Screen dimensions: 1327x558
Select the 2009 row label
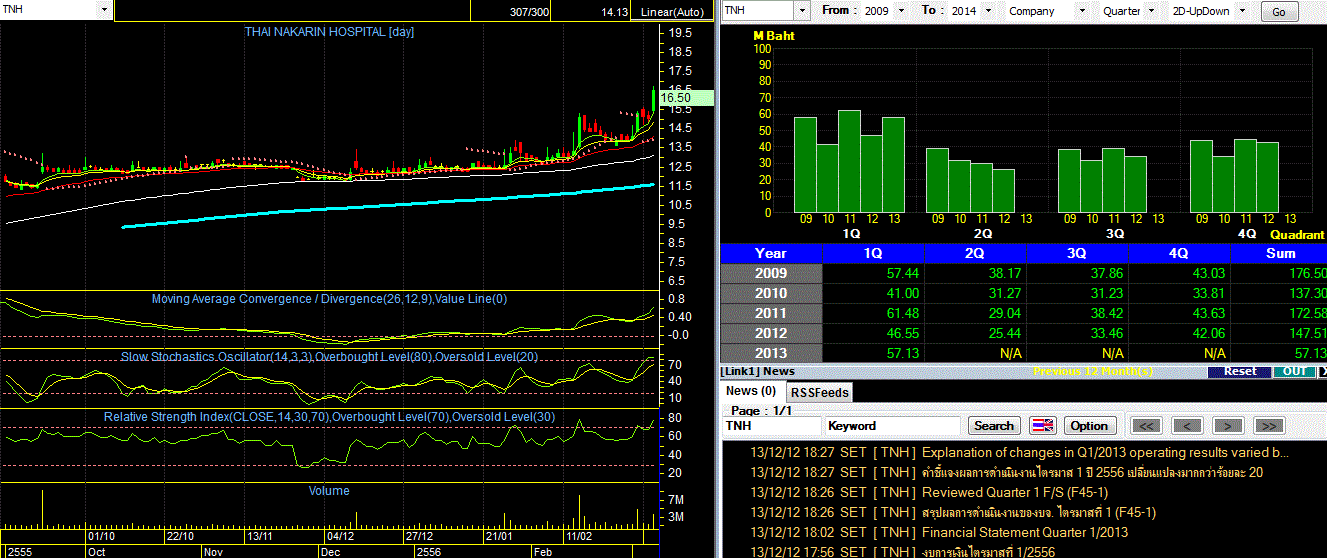[x=771, y=273]
